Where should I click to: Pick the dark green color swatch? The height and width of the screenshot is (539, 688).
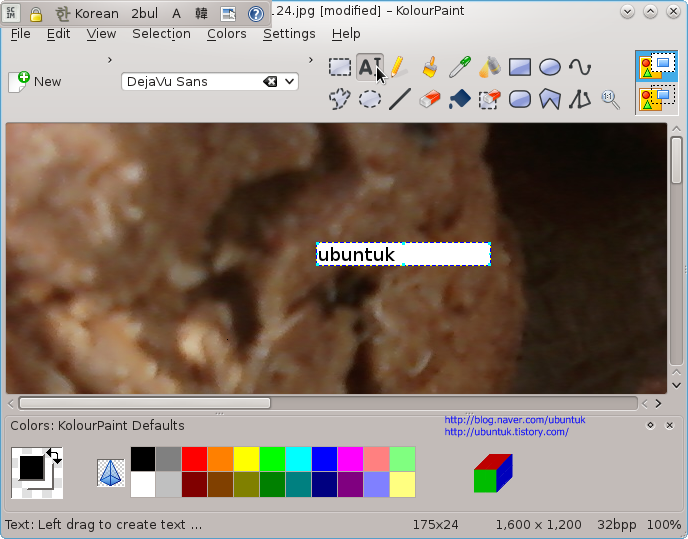(x=272, y=485)
